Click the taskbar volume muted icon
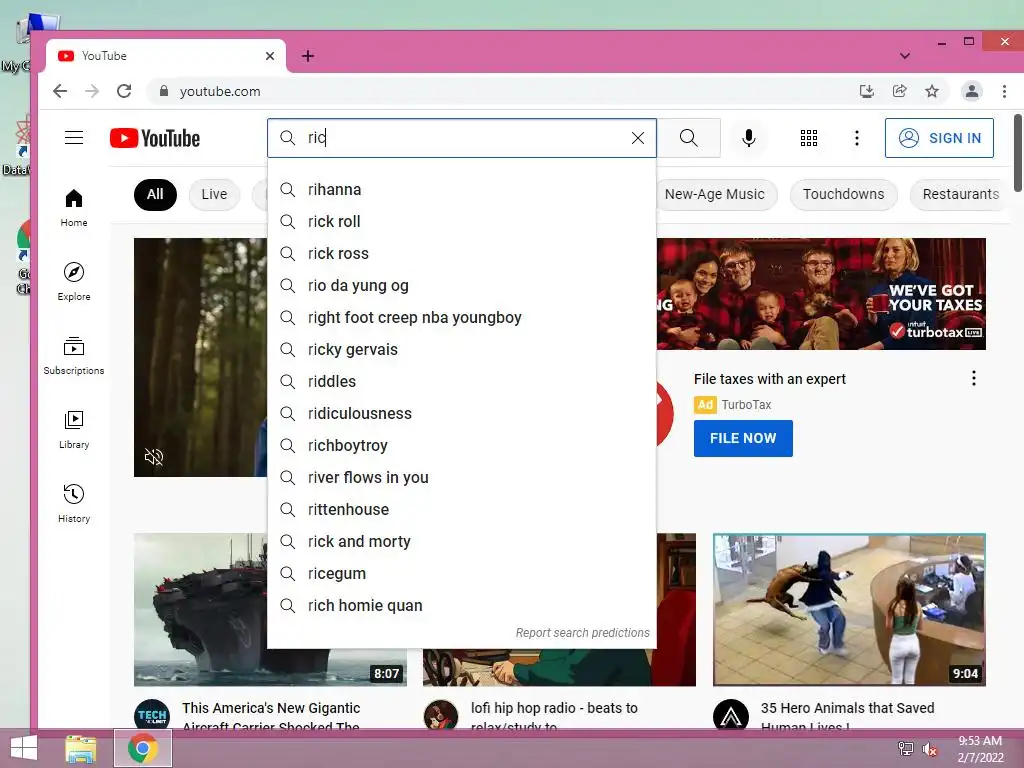1024x768 pixels. 930,749
